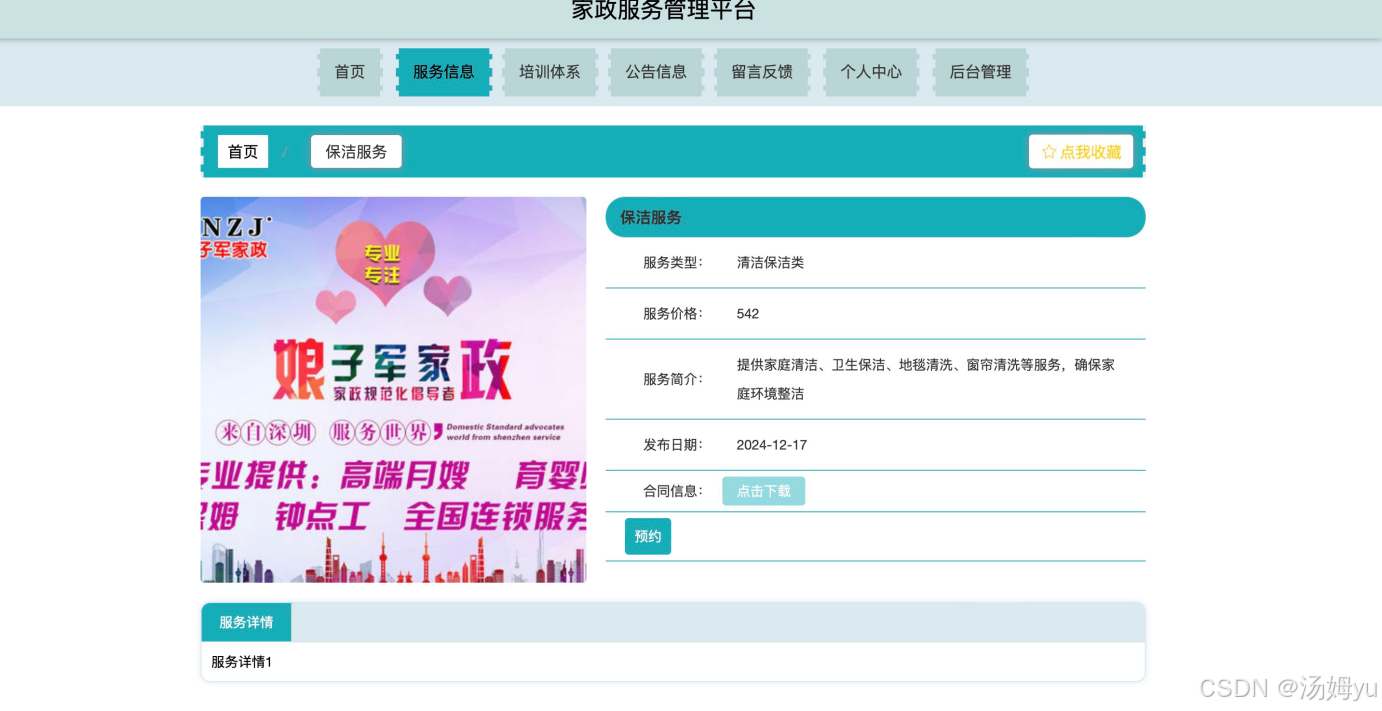
Task: Click the 服务价格 label
Action: 673,314
